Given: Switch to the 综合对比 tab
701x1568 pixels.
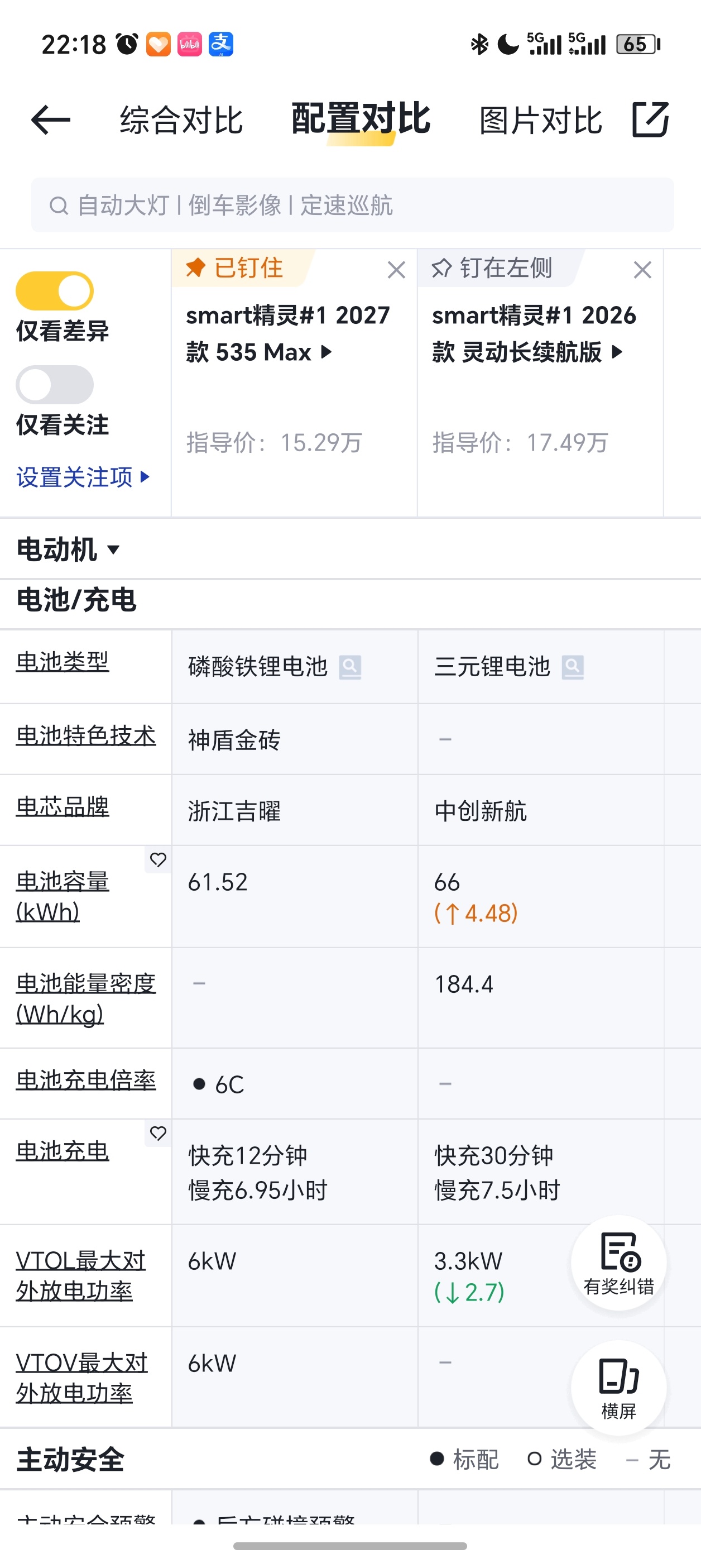Looking at the screenshot, I should (181, 120).
